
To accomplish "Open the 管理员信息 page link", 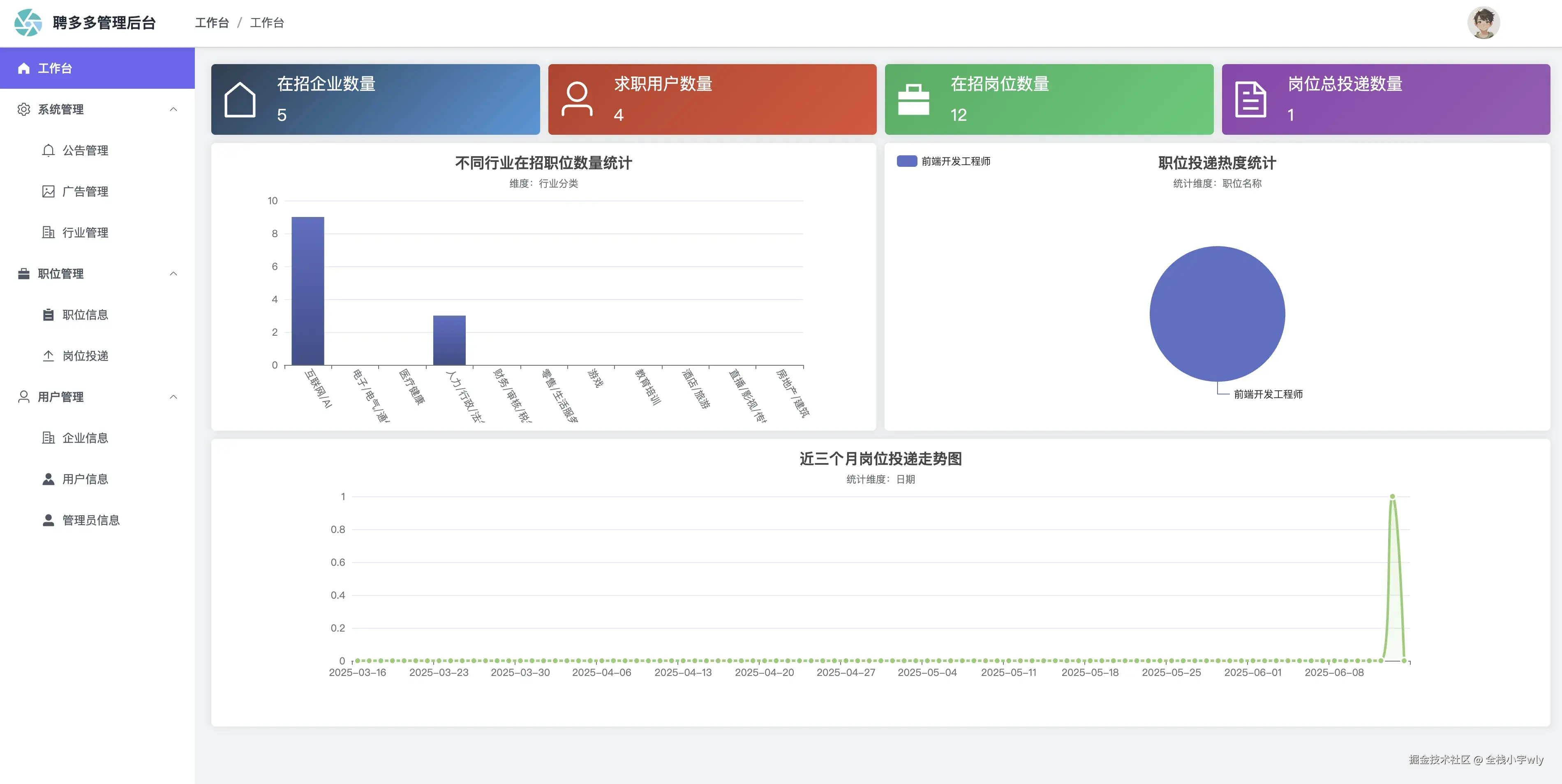I will (91, 520).
